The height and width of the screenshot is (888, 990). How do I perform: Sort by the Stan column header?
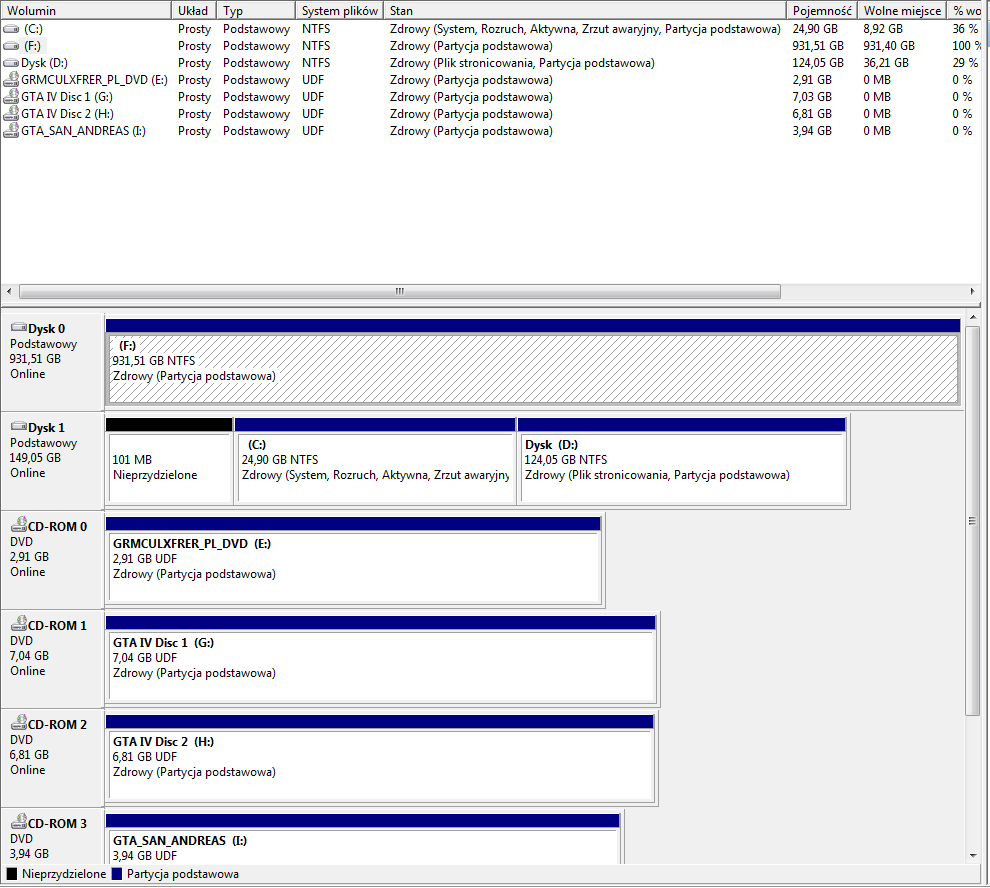coord(585,11)
